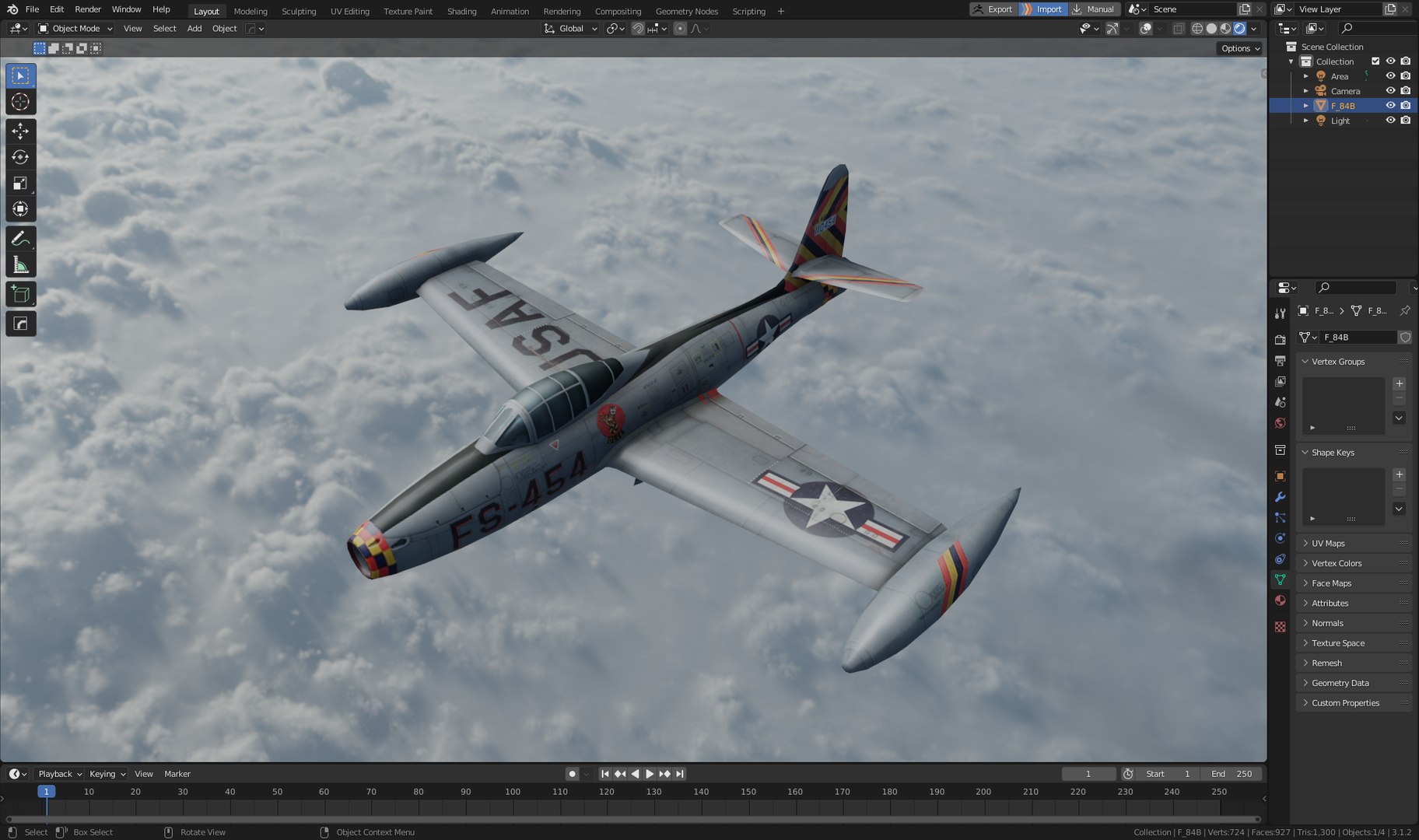
Task: Click the Manual button
Action: pos(1094,9)
